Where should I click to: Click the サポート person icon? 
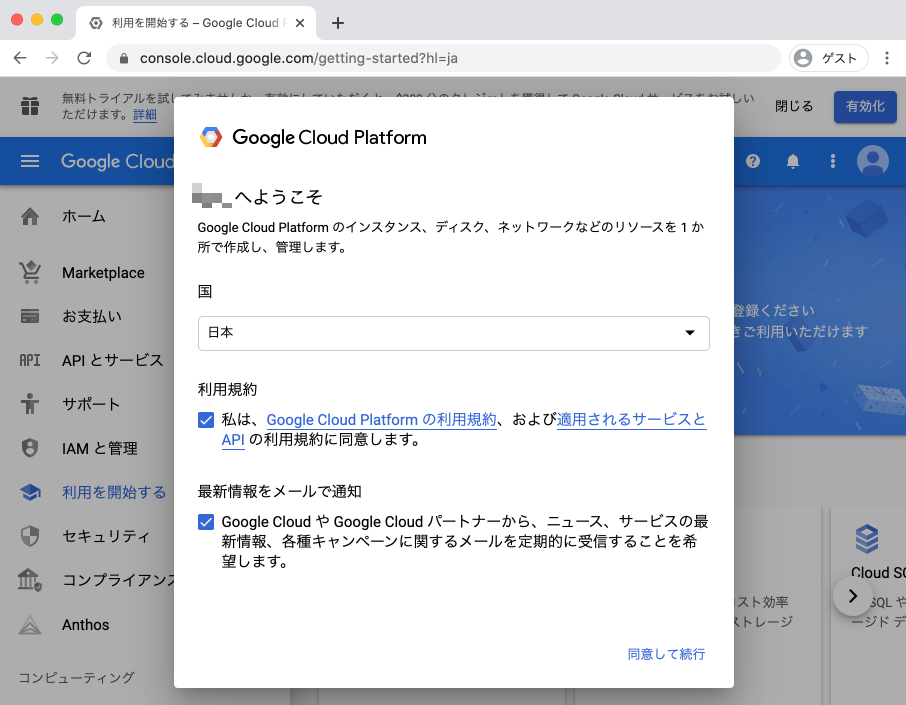(30, 403)
